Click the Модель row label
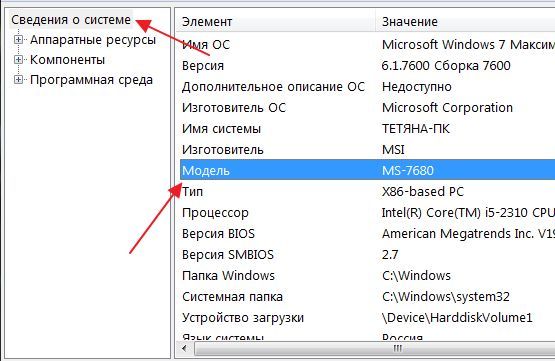Viewport: 555px width, 361px height. tap(206, 171)
